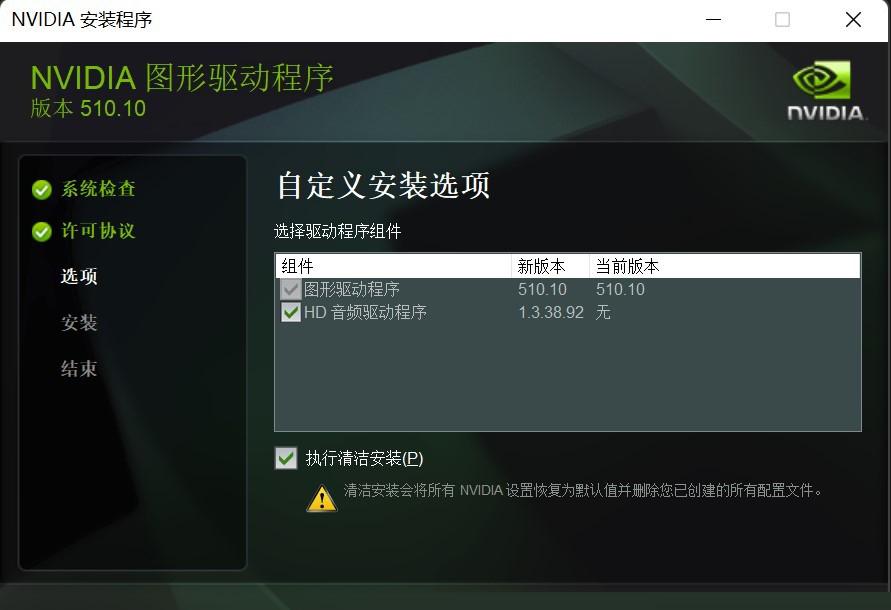Click the clean-install warning message text
This screenshot has width=891, height=610.
click(582, 490)
